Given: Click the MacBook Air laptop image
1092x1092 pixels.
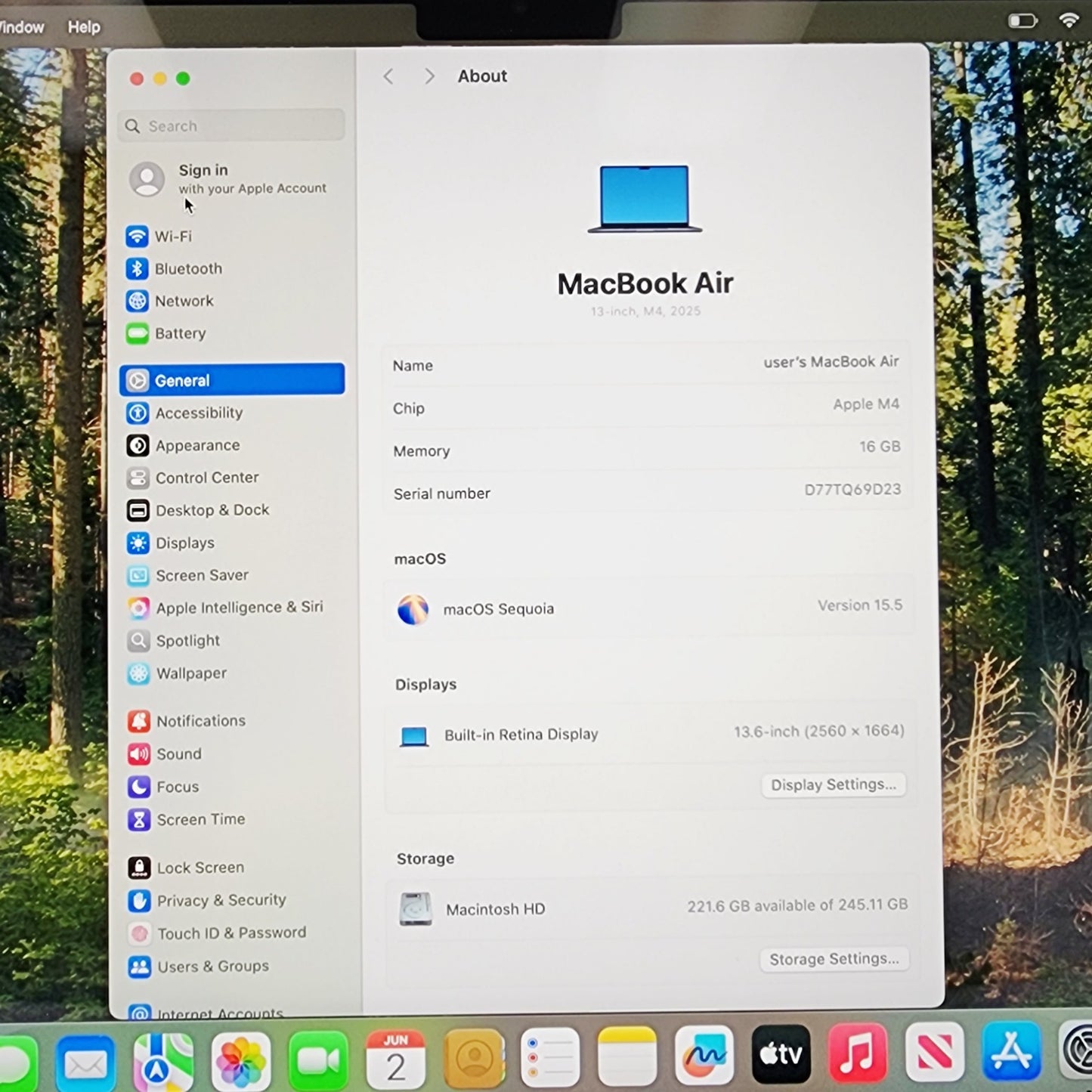Looking at the screenshot, I should pyautogui.click(x=645, y=199).
